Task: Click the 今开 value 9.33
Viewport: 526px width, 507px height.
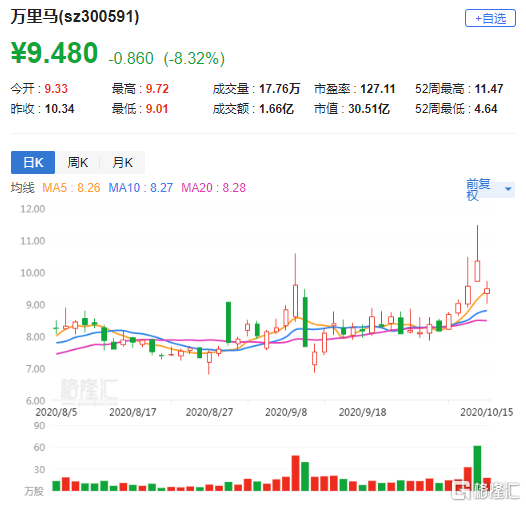Action: point(56,89)
